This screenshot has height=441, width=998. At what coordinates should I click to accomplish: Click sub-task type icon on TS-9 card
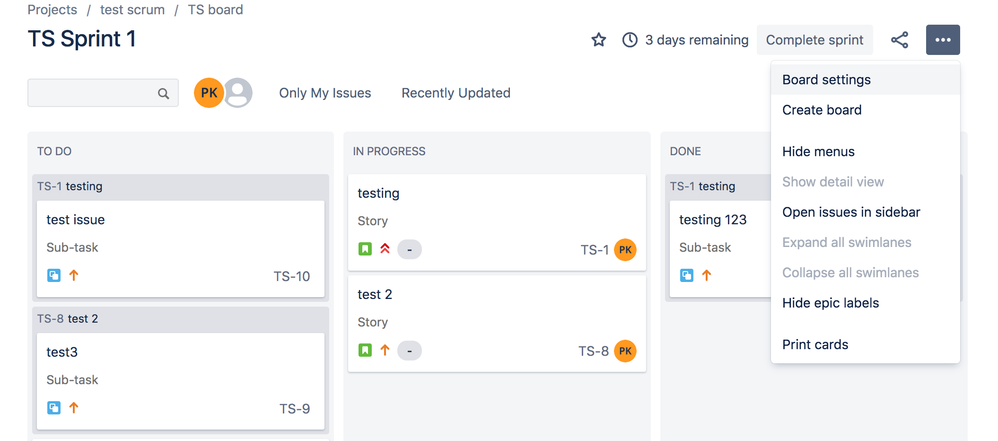(53, 408)
